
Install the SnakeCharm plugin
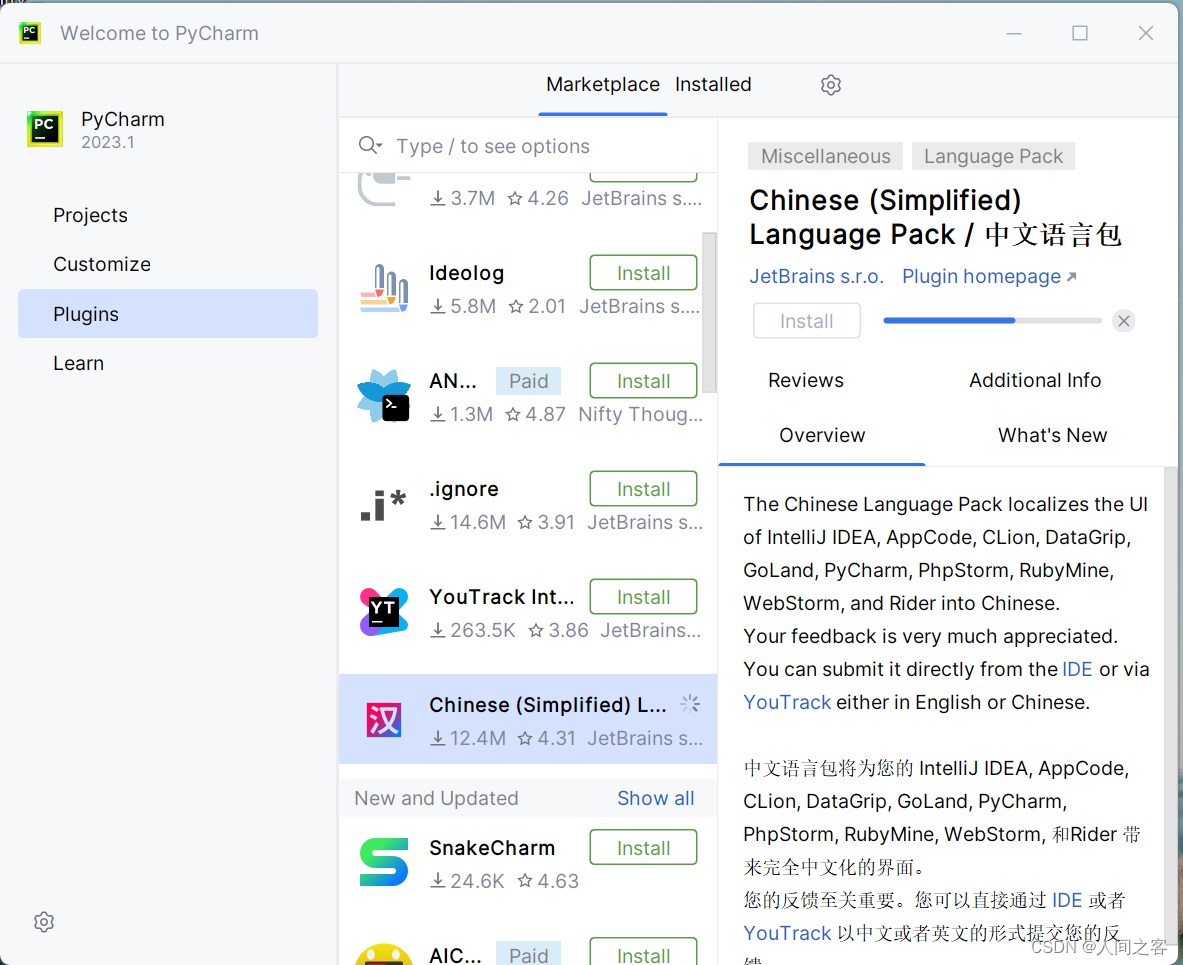point(643,848)
